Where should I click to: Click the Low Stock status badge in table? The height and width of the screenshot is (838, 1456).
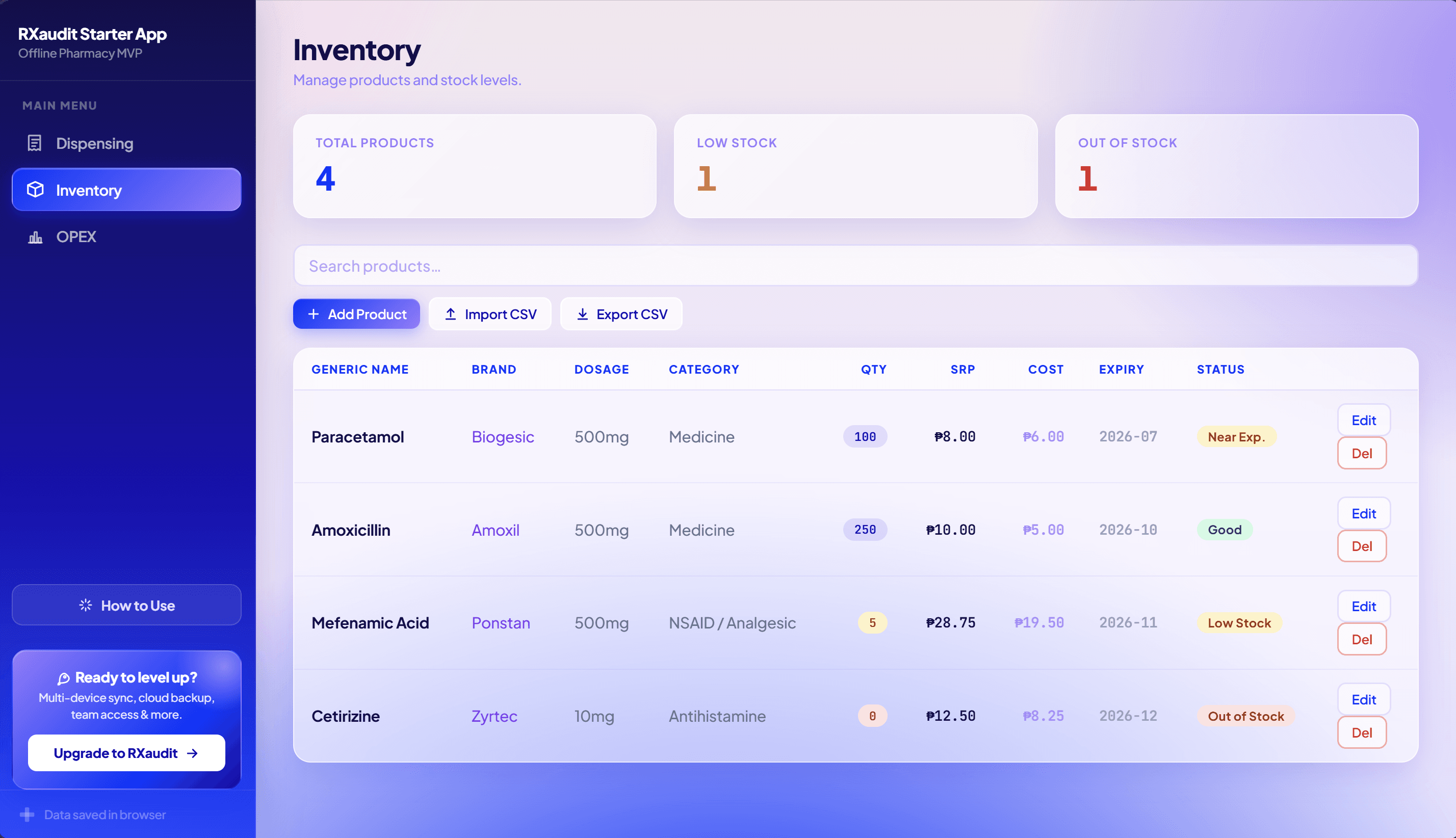(1239, 623)
